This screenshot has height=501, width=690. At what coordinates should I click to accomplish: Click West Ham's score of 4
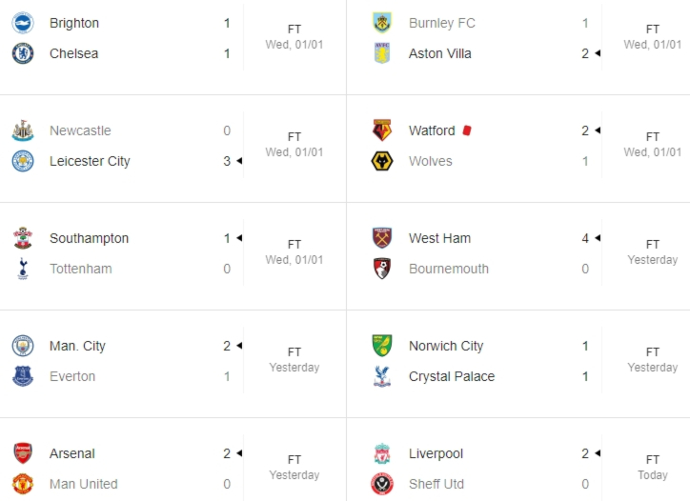point(585,238)
